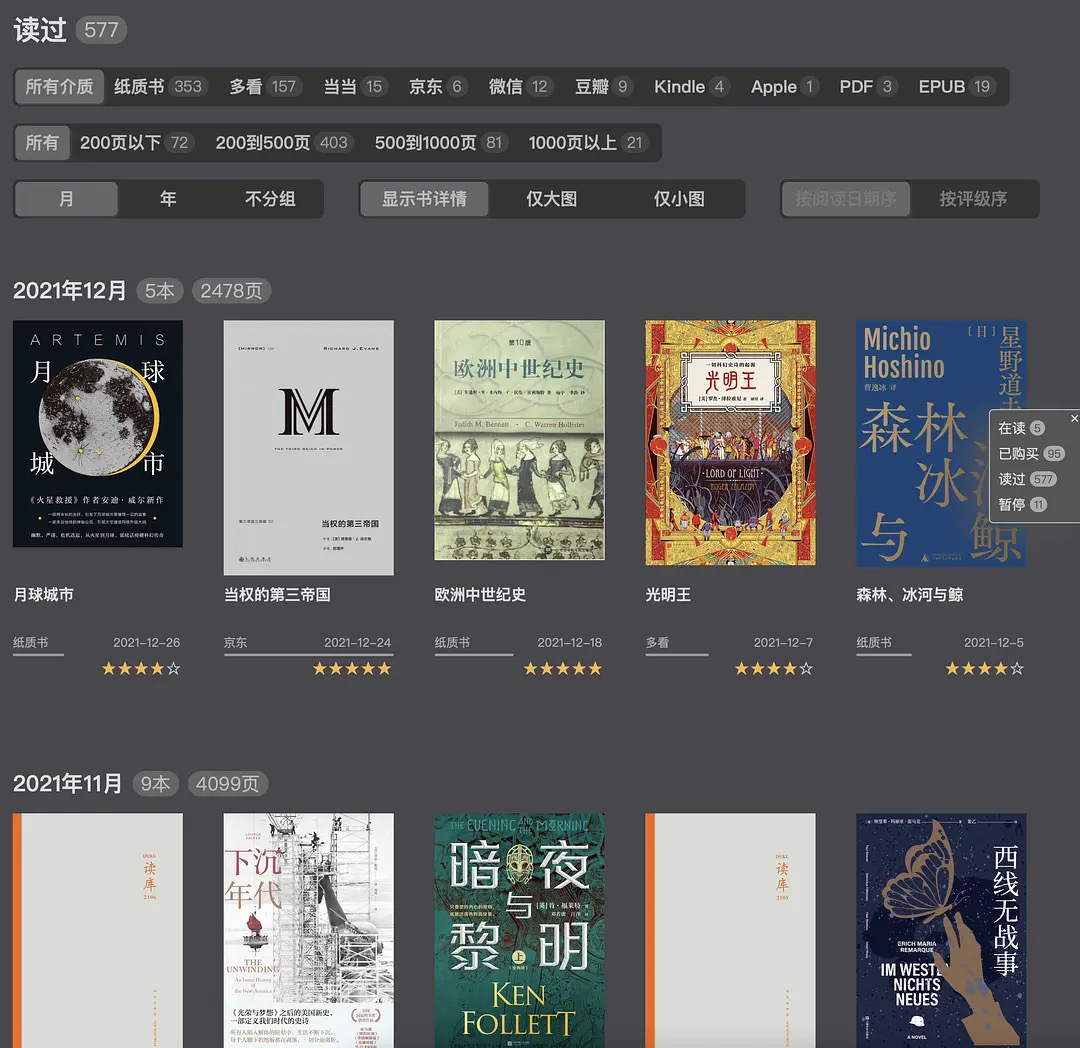The width and height of the screenshot is (1080, 1048).
Task: Jump to 在读 5 list
Action: point(1021,428)
